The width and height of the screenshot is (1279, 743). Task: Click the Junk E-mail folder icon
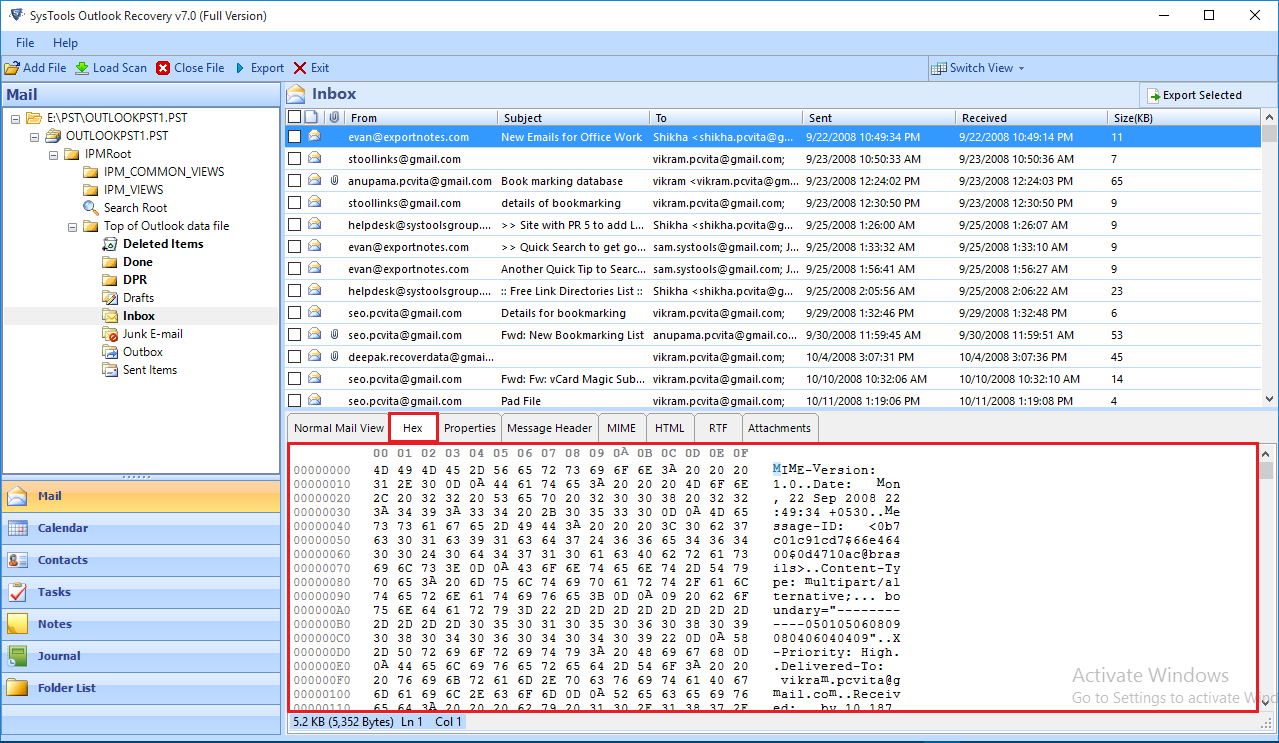click(110, 334)
